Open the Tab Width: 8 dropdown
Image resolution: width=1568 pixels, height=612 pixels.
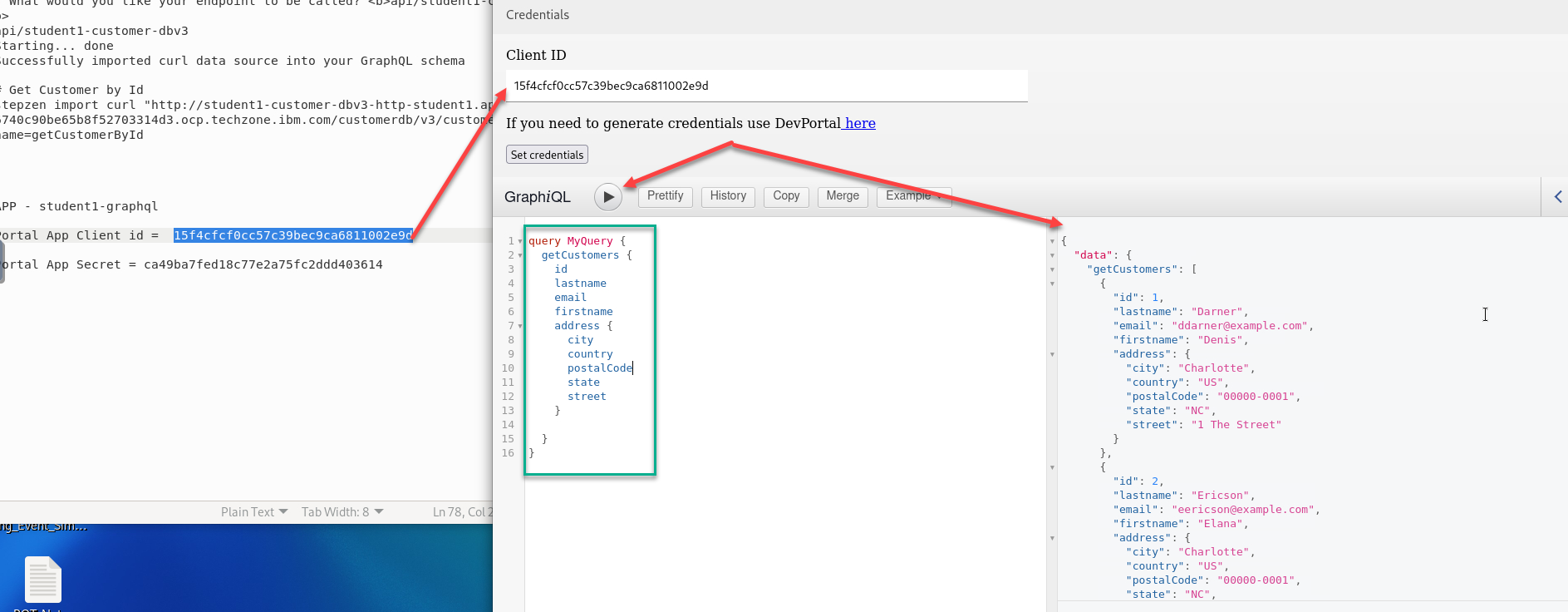pyautogui.click(x=342, y=512)
